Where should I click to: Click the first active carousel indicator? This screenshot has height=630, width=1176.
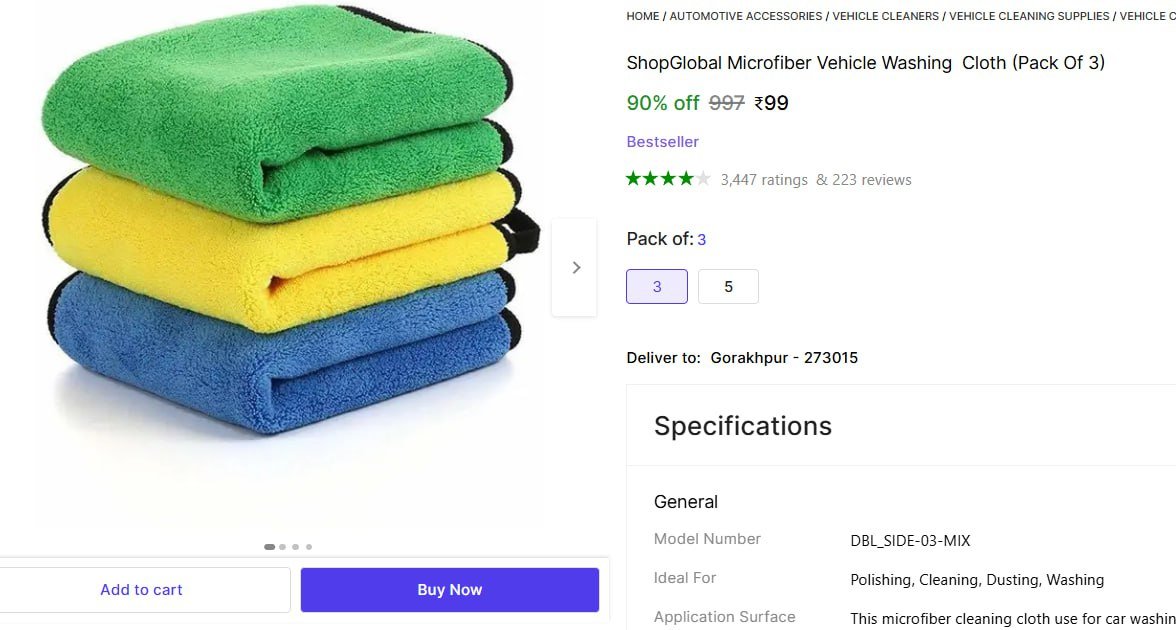(269, 547)
